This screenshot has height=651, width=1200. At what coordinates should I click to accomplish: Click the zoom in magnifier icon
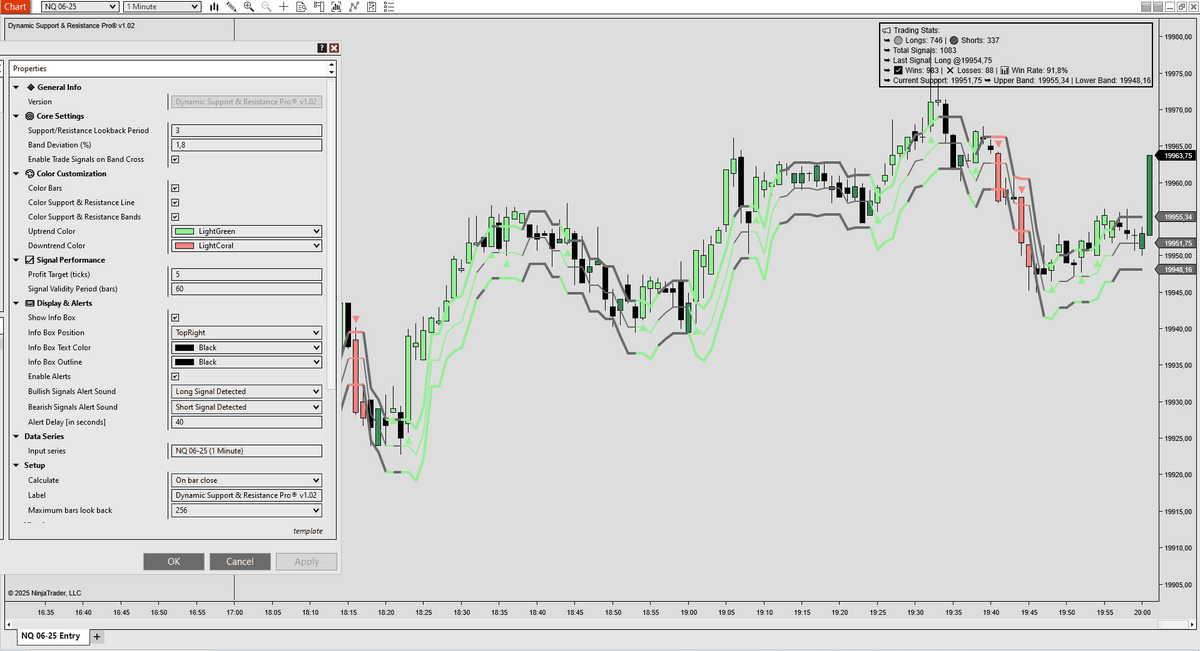point(249,7)
